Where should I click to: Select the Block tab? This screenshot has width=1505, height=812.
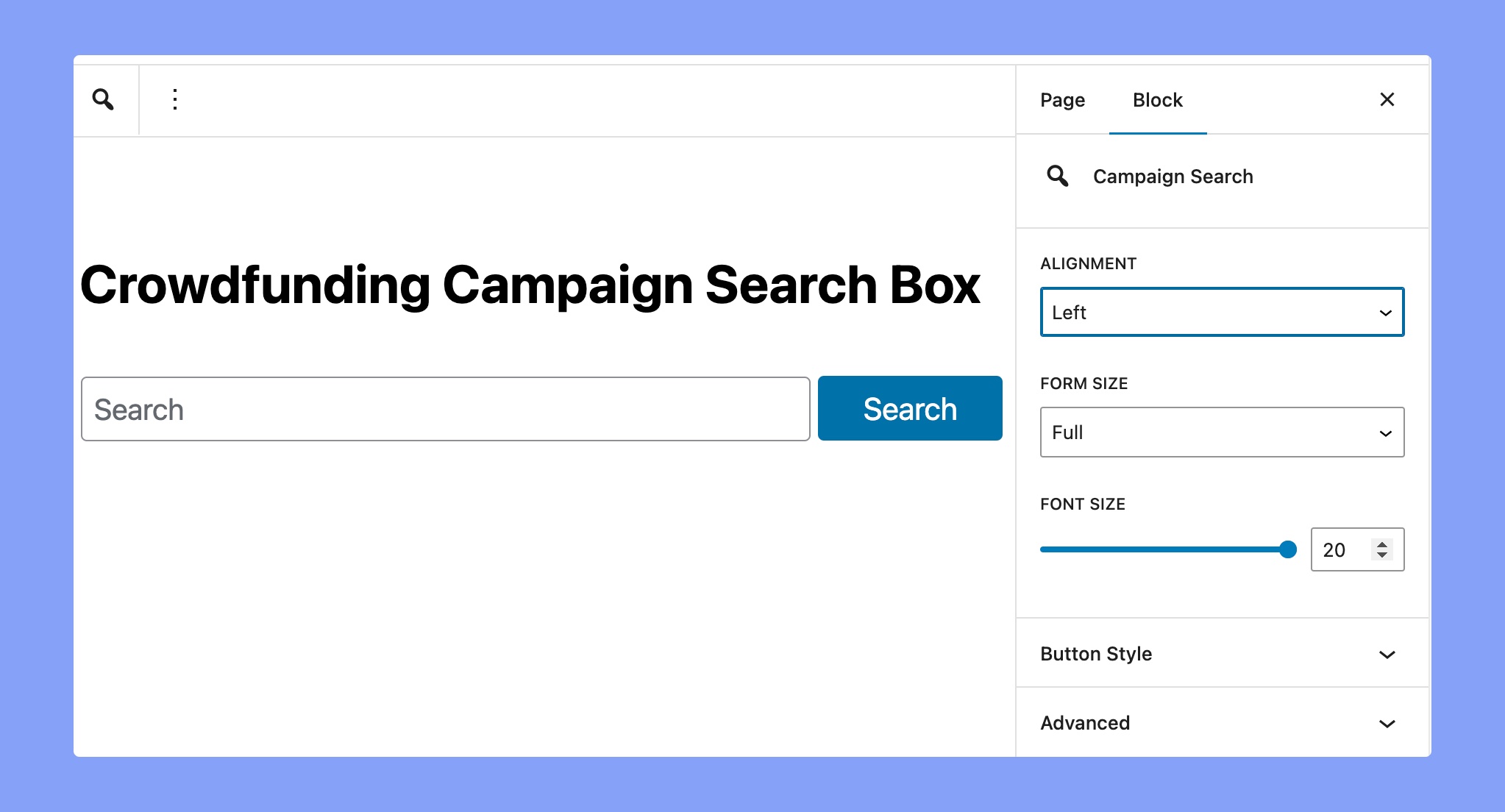click(1158, 100)
